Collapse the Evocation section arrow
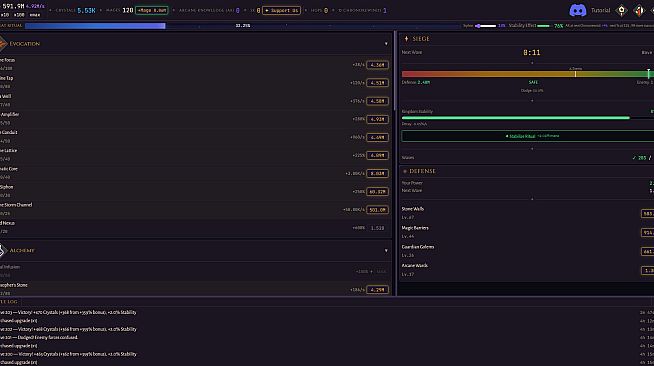The height and width of the screenshot is (366, 654). tap(386, 44)
